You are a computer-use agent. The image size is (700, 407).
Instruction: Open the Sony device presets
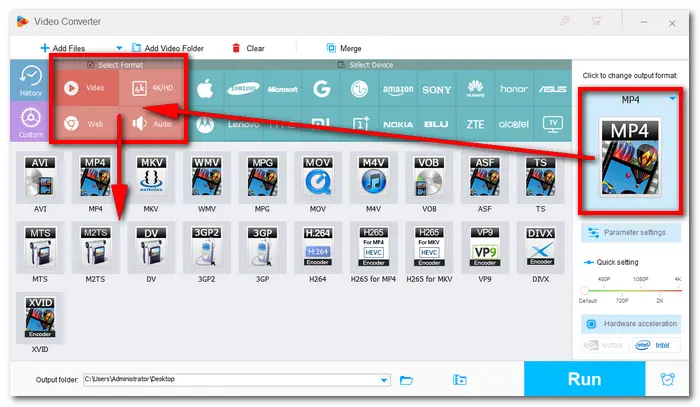tap(436, 89)
